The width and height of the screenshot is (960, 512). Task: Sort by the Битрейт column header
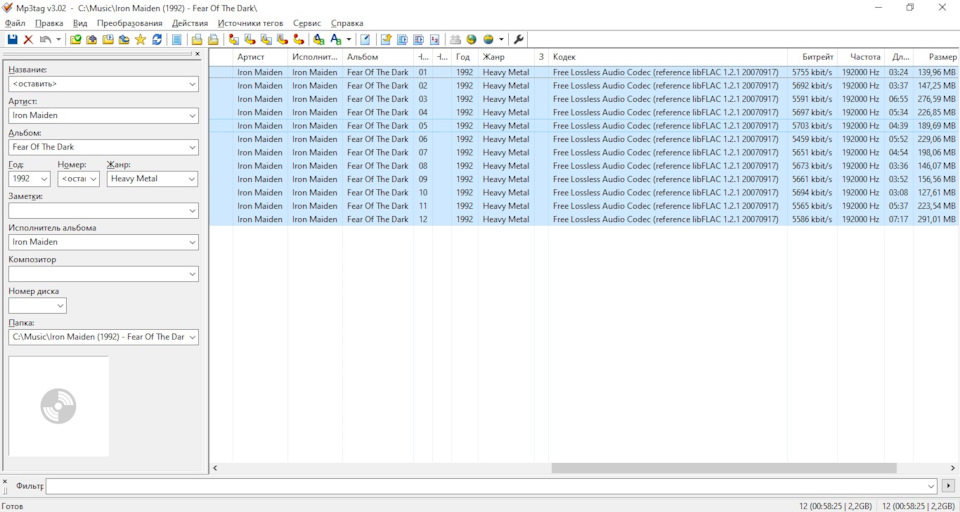pos(812,57)
